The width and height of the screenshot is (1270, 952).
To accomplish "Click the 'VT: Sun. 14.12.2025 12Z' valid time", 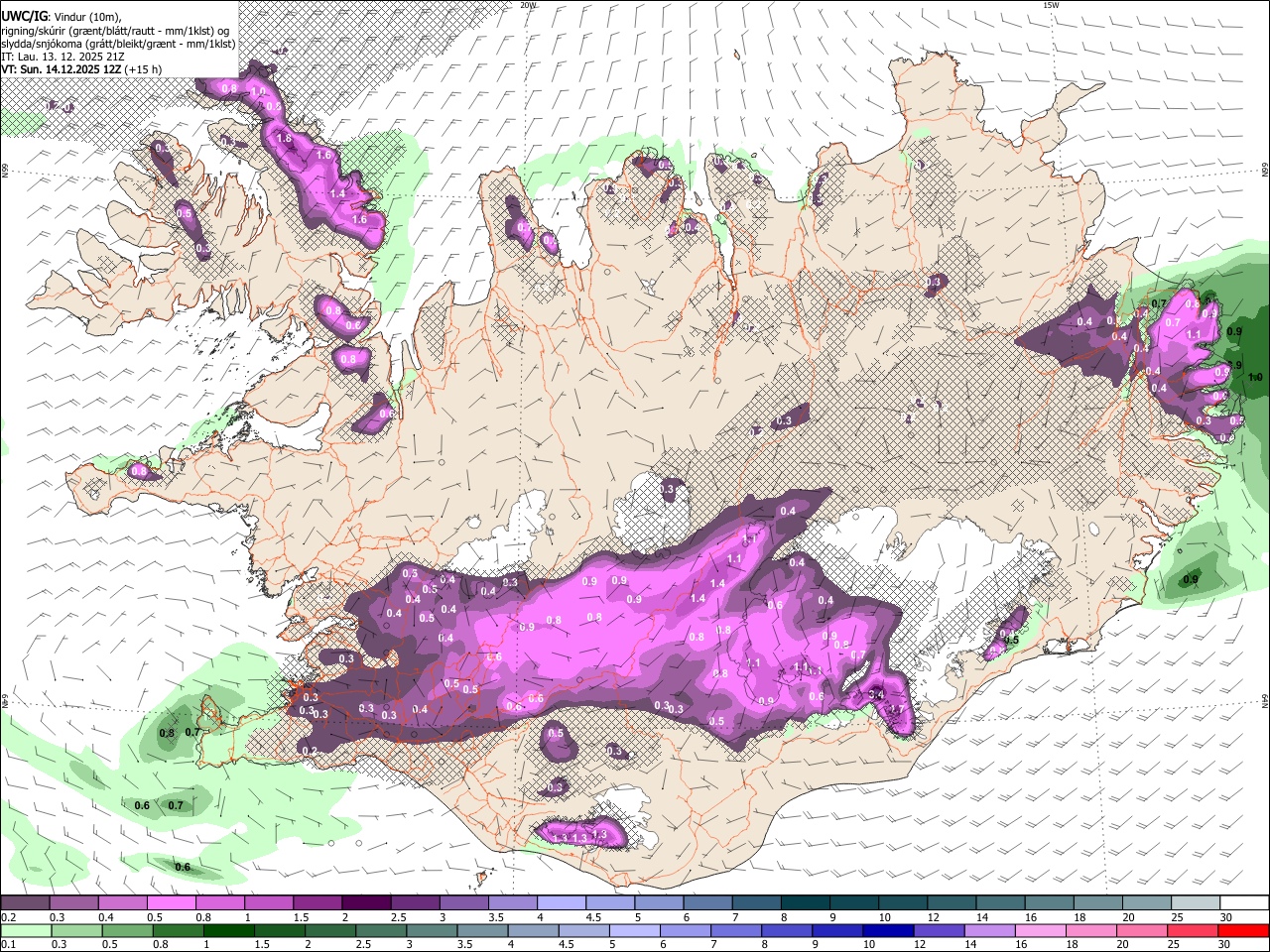I will (62, 69).
